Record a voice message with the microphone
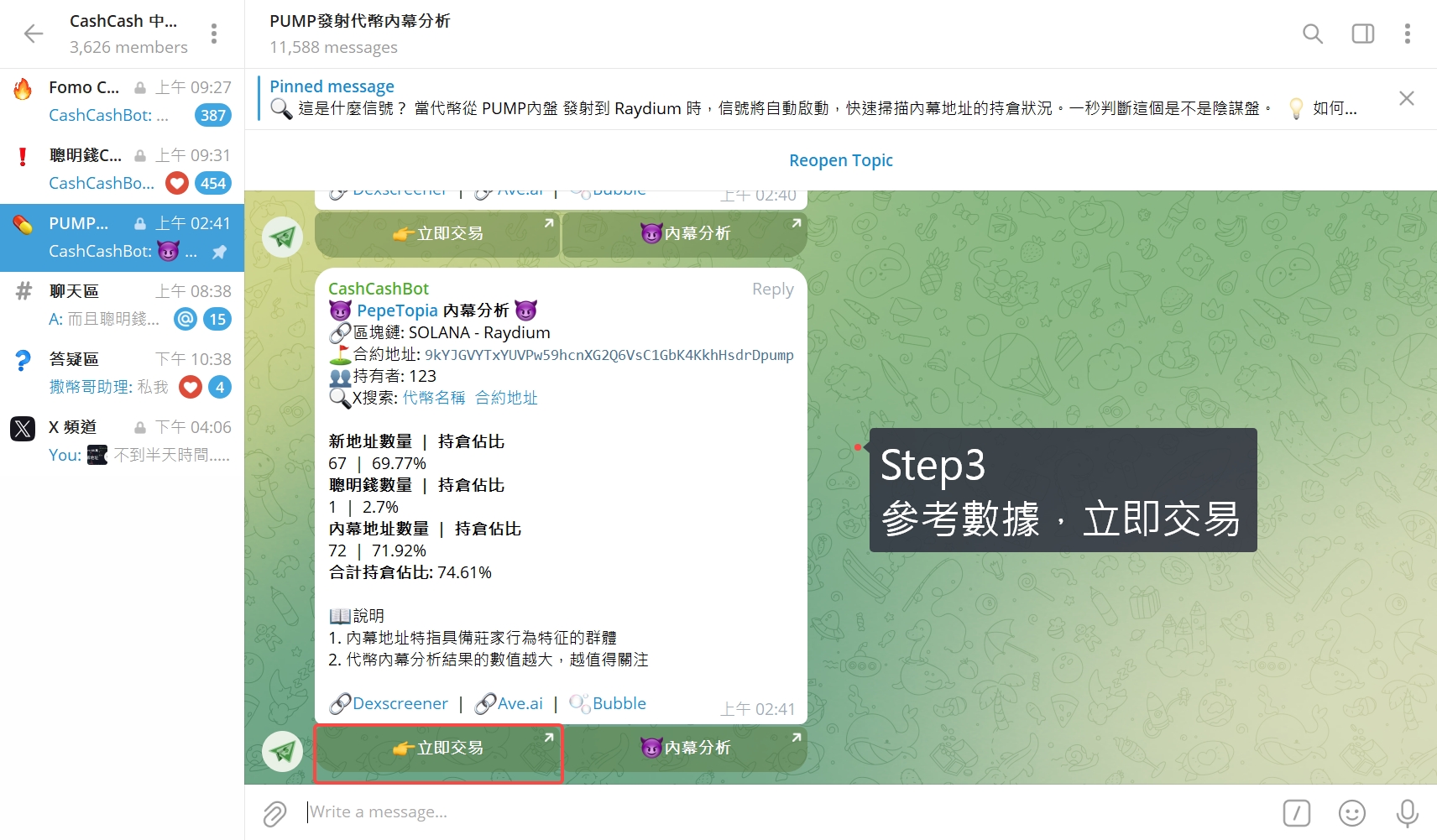Viewport: 1437px width, 840px height. point(1407,812)
